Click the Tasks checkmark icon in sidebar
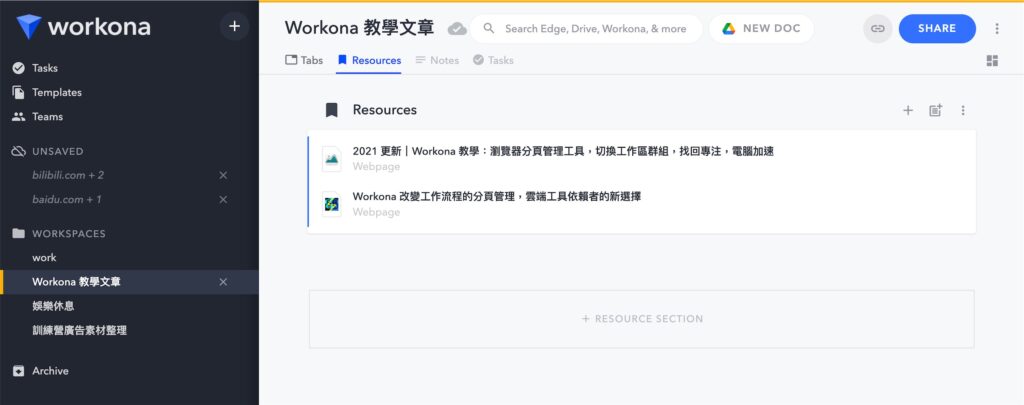This screenshot has width=1024, height=405. tap(18, 68)
